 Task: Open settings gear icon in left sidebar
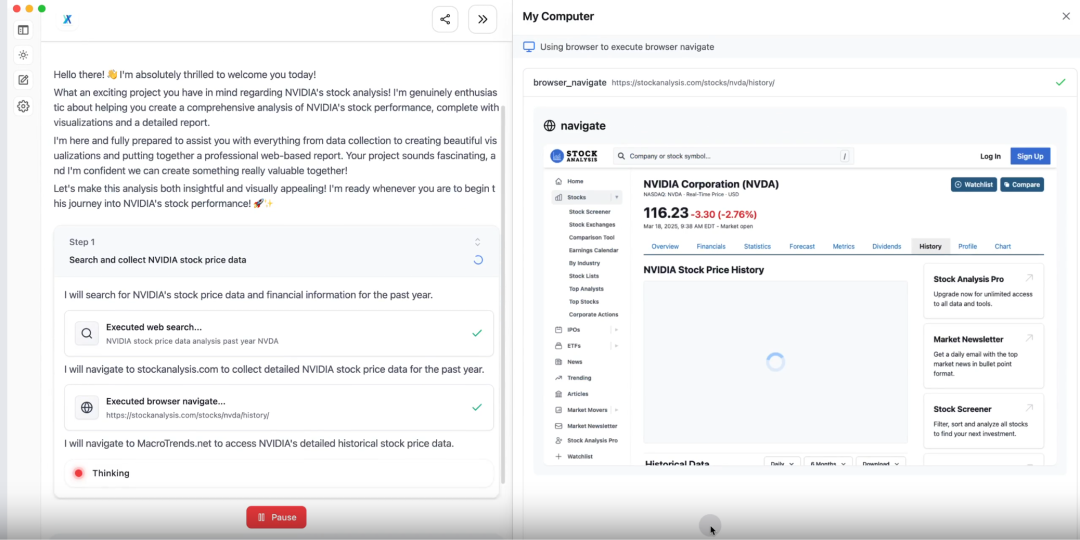point(23,106)
